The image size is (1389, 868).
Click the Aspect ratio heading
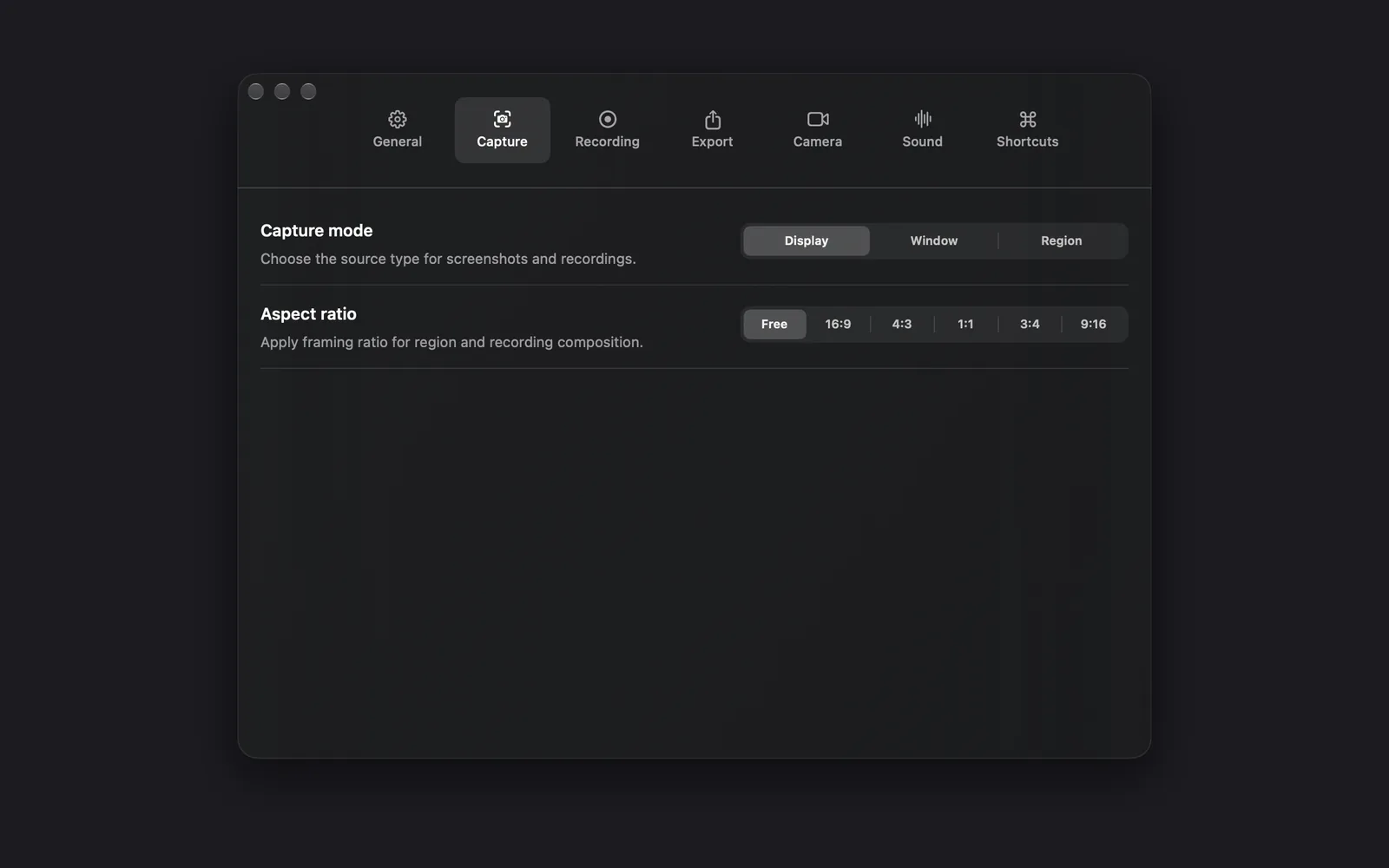click(308, 313)
